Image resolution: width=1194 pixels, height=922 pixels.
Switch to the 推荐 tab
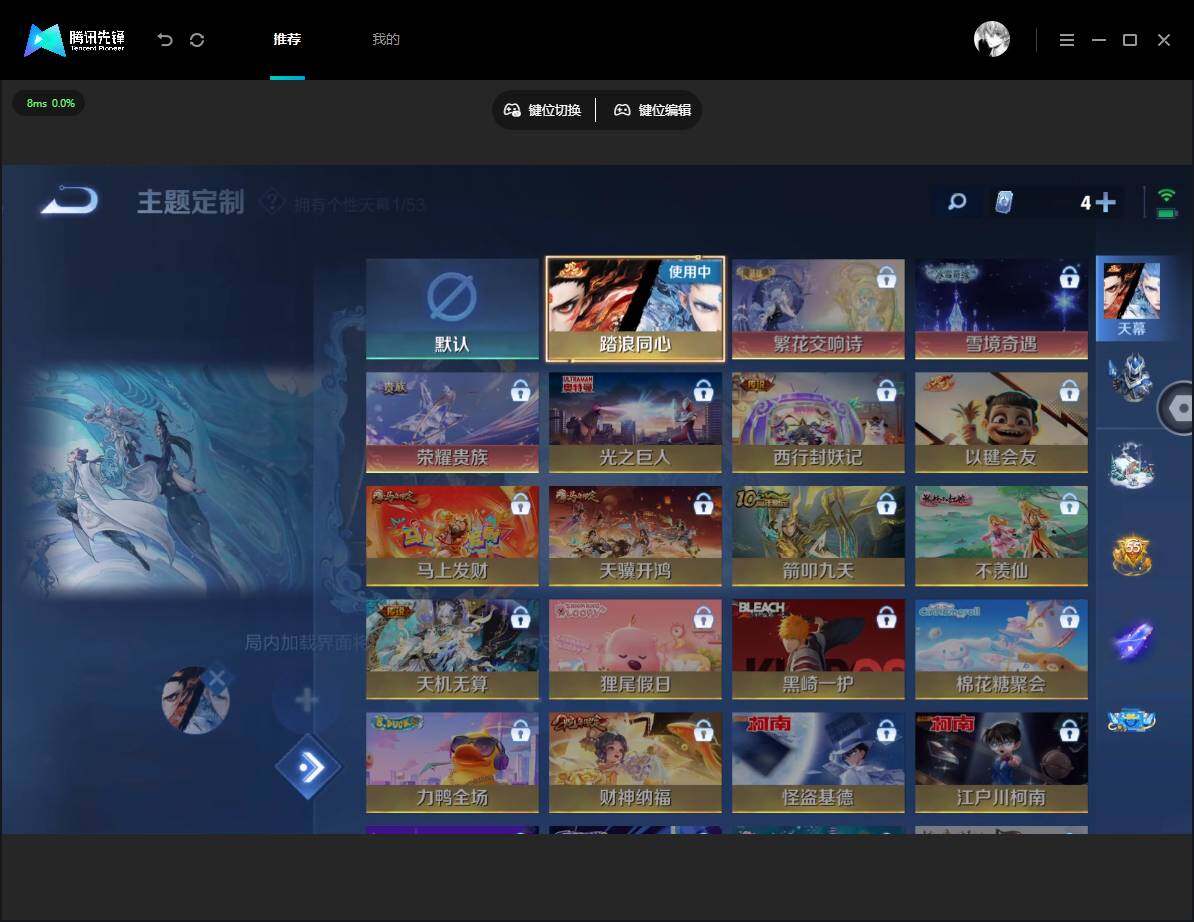(x=287, y=39)
